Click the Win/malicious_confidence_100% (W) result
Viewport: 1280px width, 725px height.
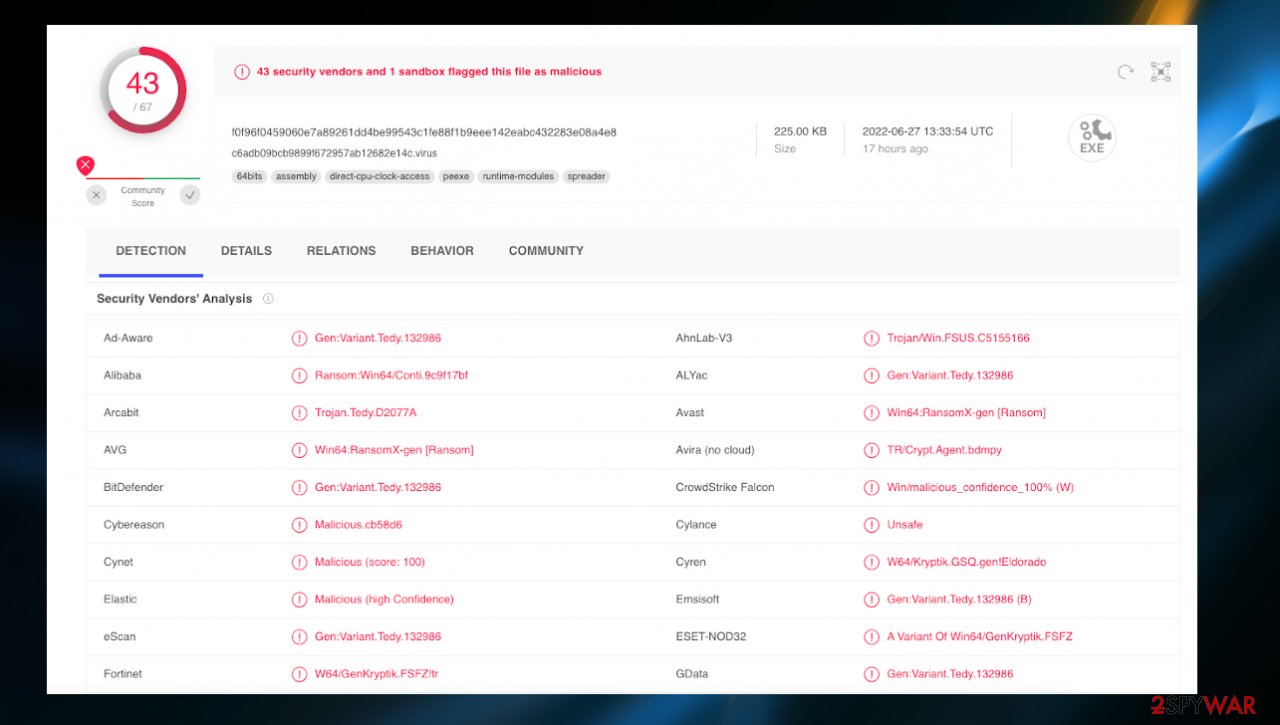pyautogui.click(x=980, y=488)
